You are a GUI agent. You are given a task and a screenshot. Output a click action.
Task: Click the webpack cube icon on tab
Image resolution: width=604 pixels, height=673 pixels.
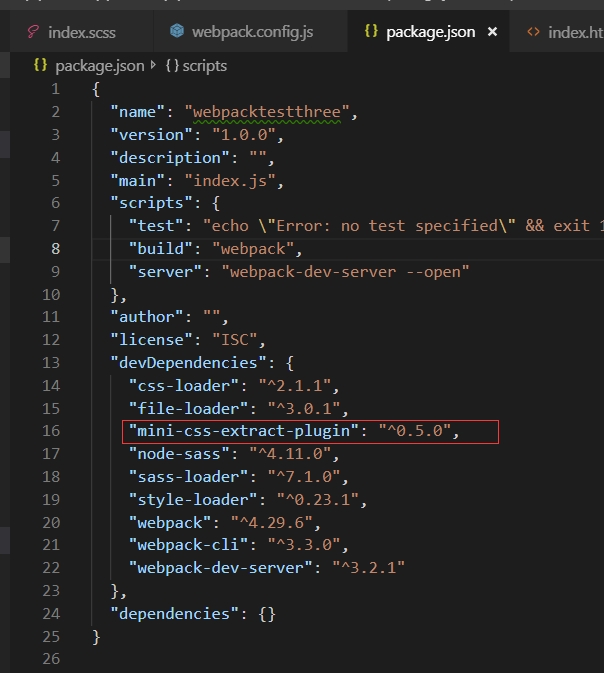(x=177, y=31)
